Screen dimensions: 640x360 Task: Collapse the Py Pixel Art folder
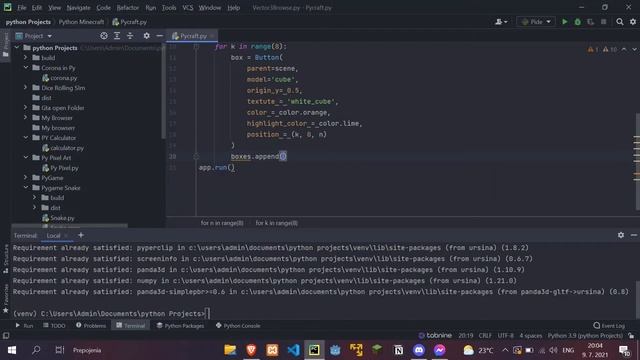pos(26,158)
